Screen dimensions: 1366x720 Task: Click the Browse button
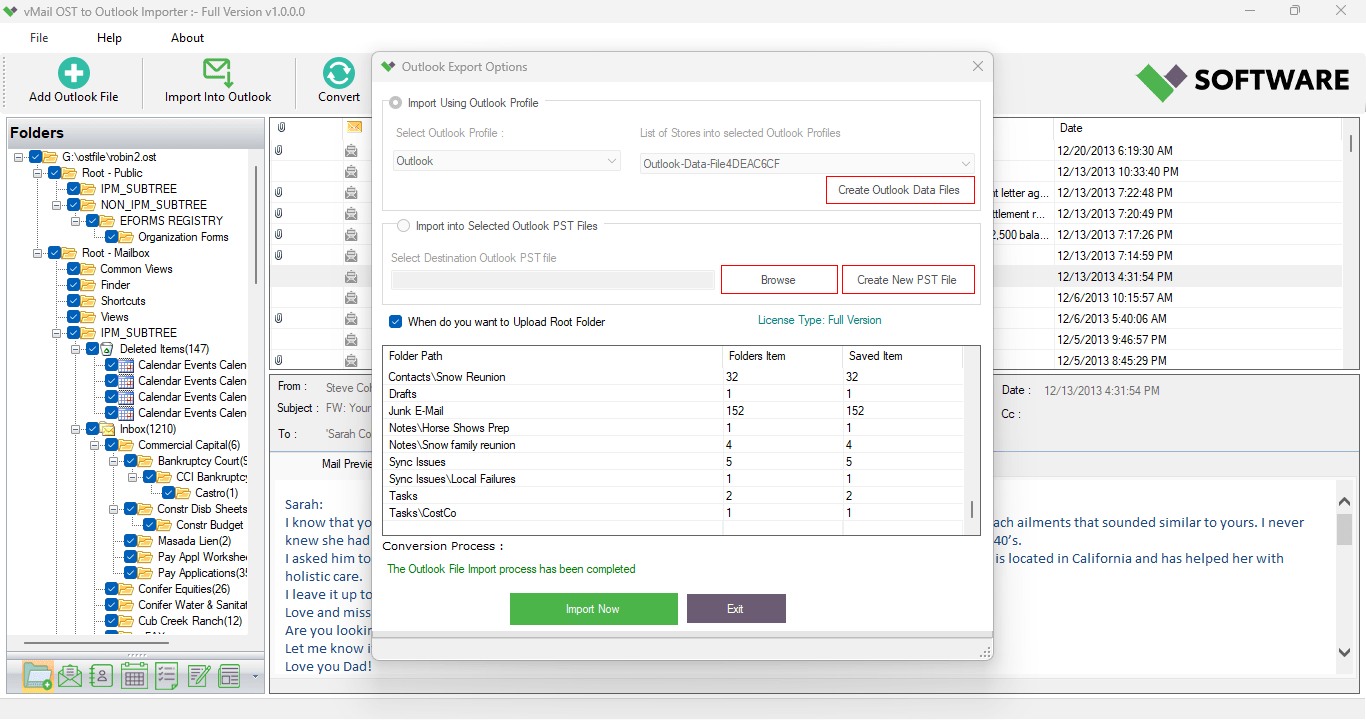click(x=779, y=280)
